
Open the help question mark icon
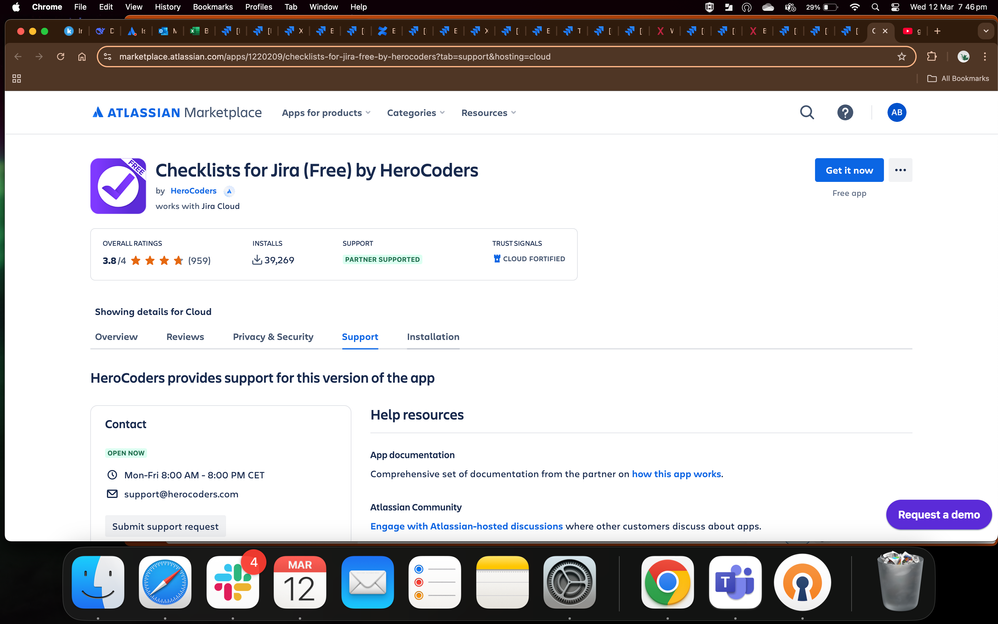(x=845, y=113)
